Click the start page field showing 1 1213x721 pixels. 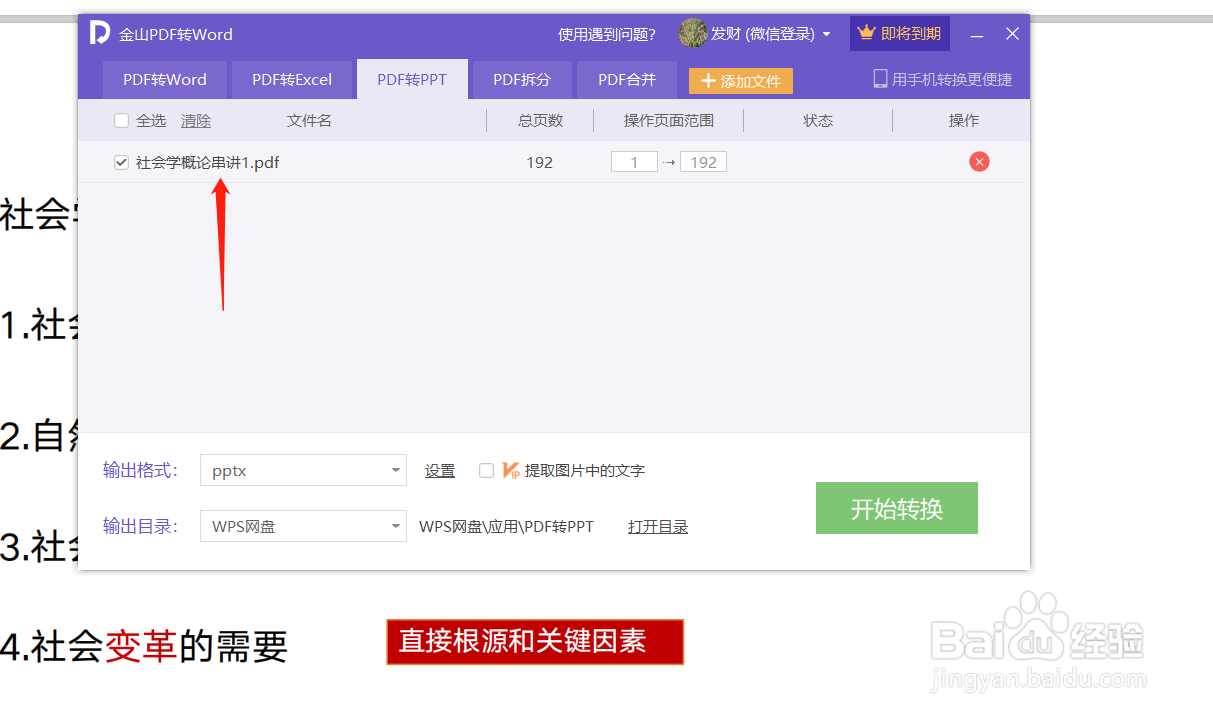click(634, 162)
